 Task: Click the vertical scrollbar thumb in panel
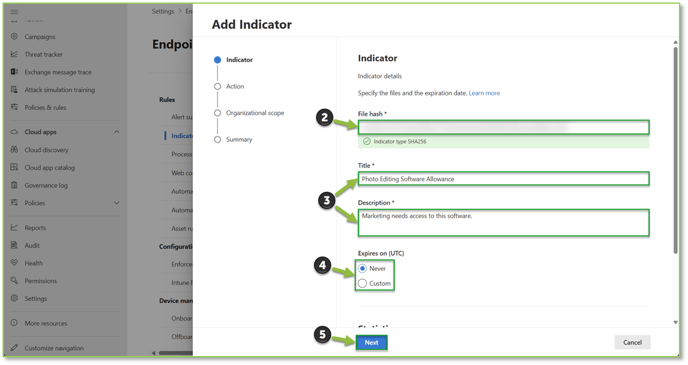tap(675, 150)
